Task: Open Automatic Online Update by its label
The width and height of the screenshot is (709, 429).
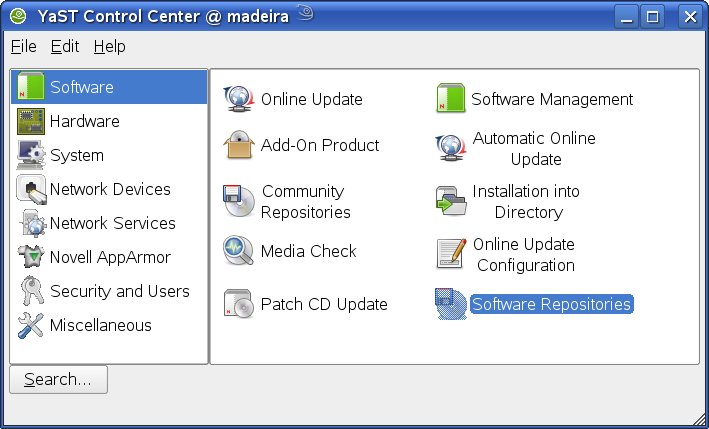Action: coord(534,149)
